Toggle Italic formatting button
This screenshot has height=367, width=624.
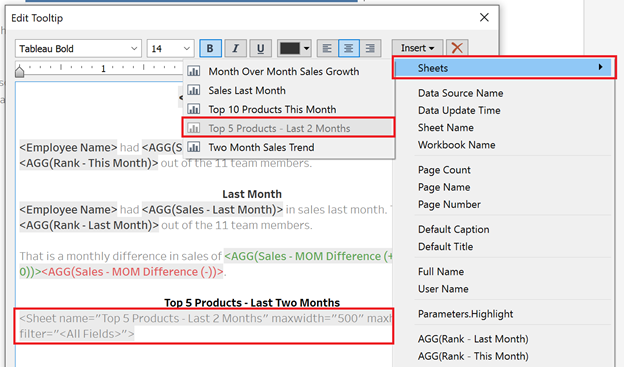236,49
